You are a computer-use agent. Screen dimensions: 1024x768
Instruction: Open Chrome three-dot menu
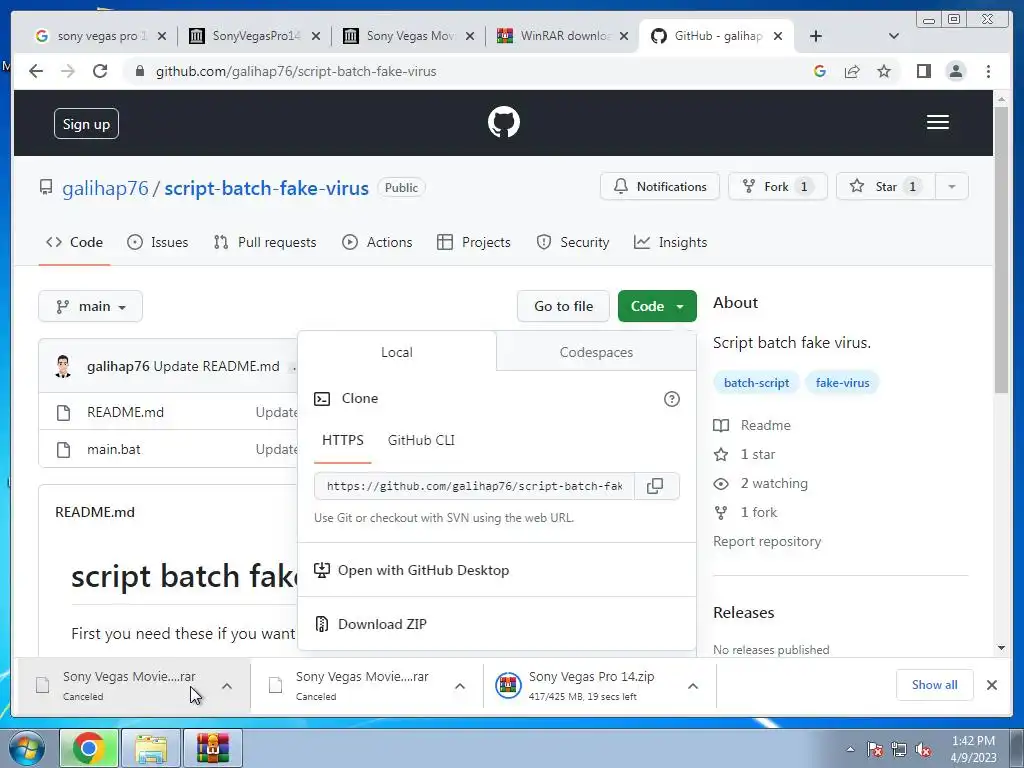point(988,71)
